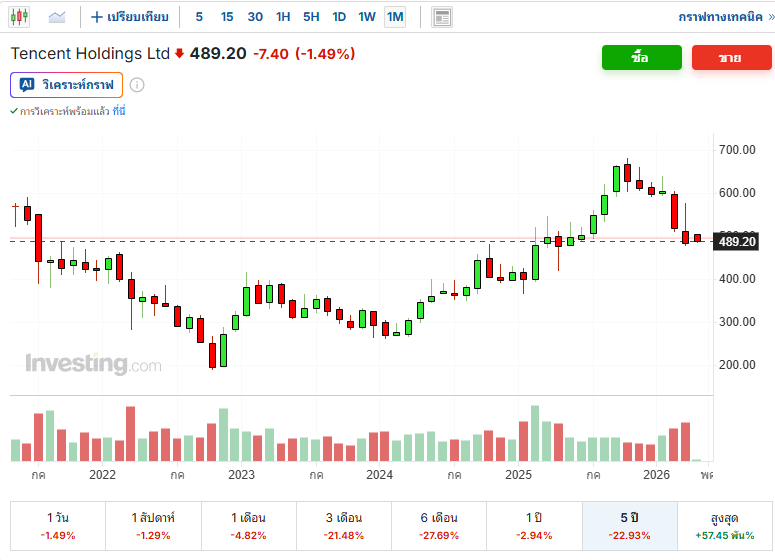Choose the 1H interval

click(x=283, y=17)
